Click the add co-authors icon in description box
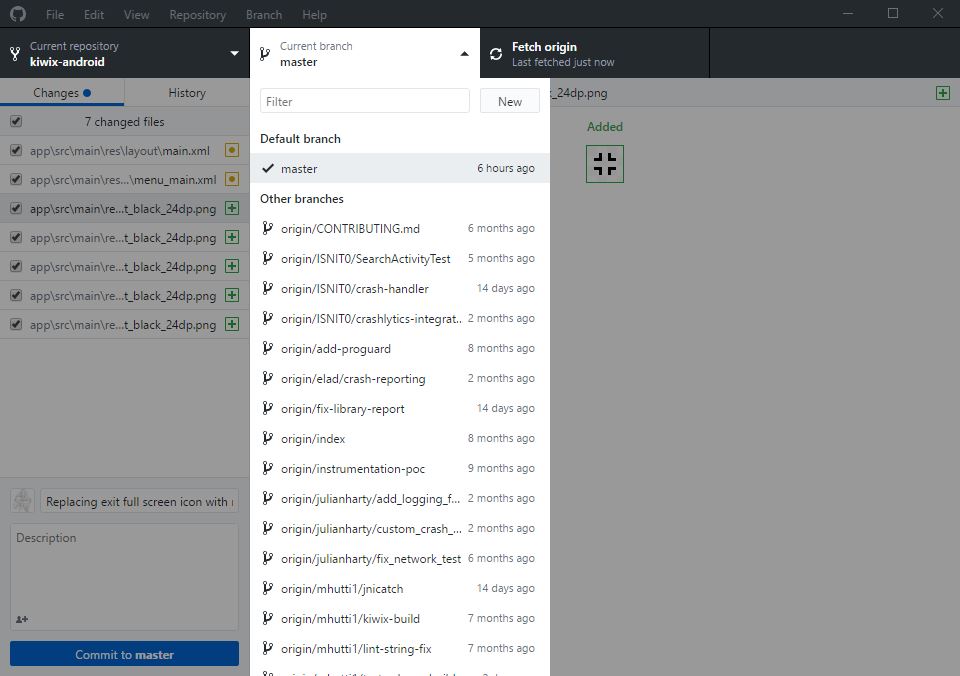Image resolution: width=960 pixels, height=676 pixels. pos(22,619)
